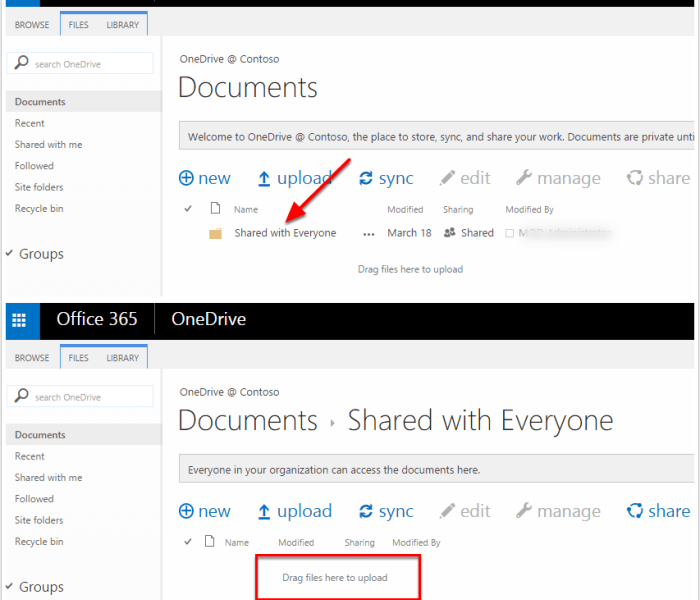Click the search magnifier in the upper panel
700x600 pixels.
click(21, 62)
